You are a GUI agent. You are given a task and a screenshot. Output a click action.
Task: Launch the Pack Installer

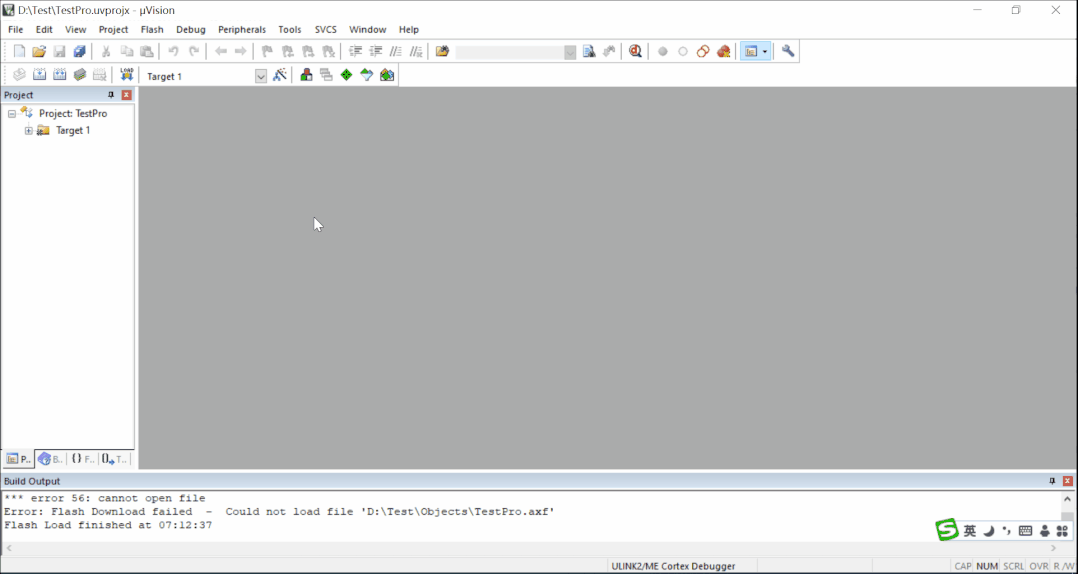[387, 75]
